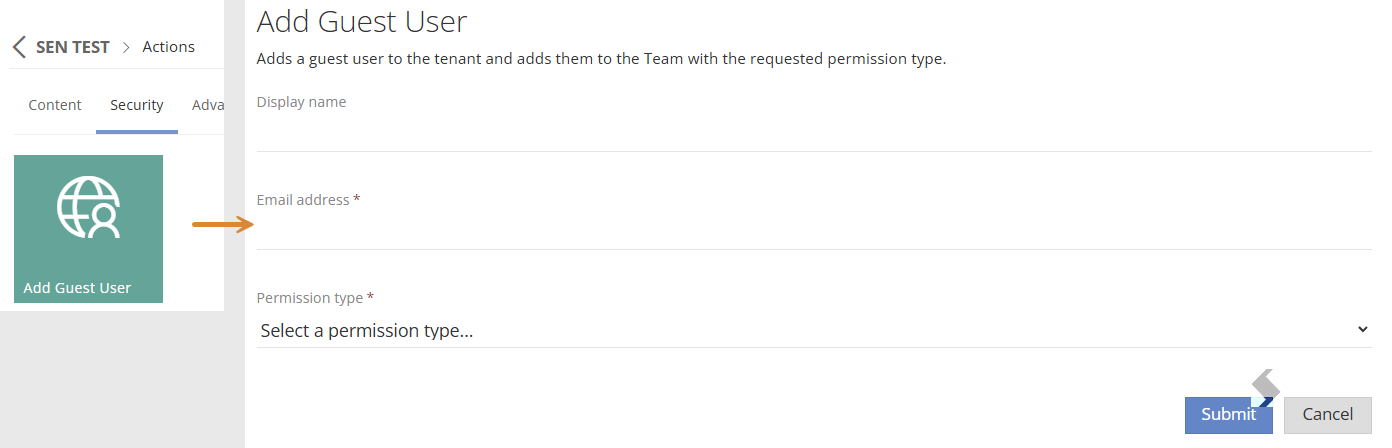Click the breadcrumb separator chevron before Actions
1392x448 pixels.
click(x=126, y=47)
